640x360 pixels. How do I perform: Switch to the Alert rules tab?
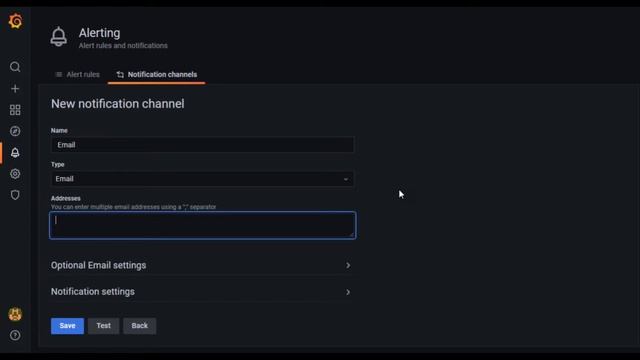[78, 75]
